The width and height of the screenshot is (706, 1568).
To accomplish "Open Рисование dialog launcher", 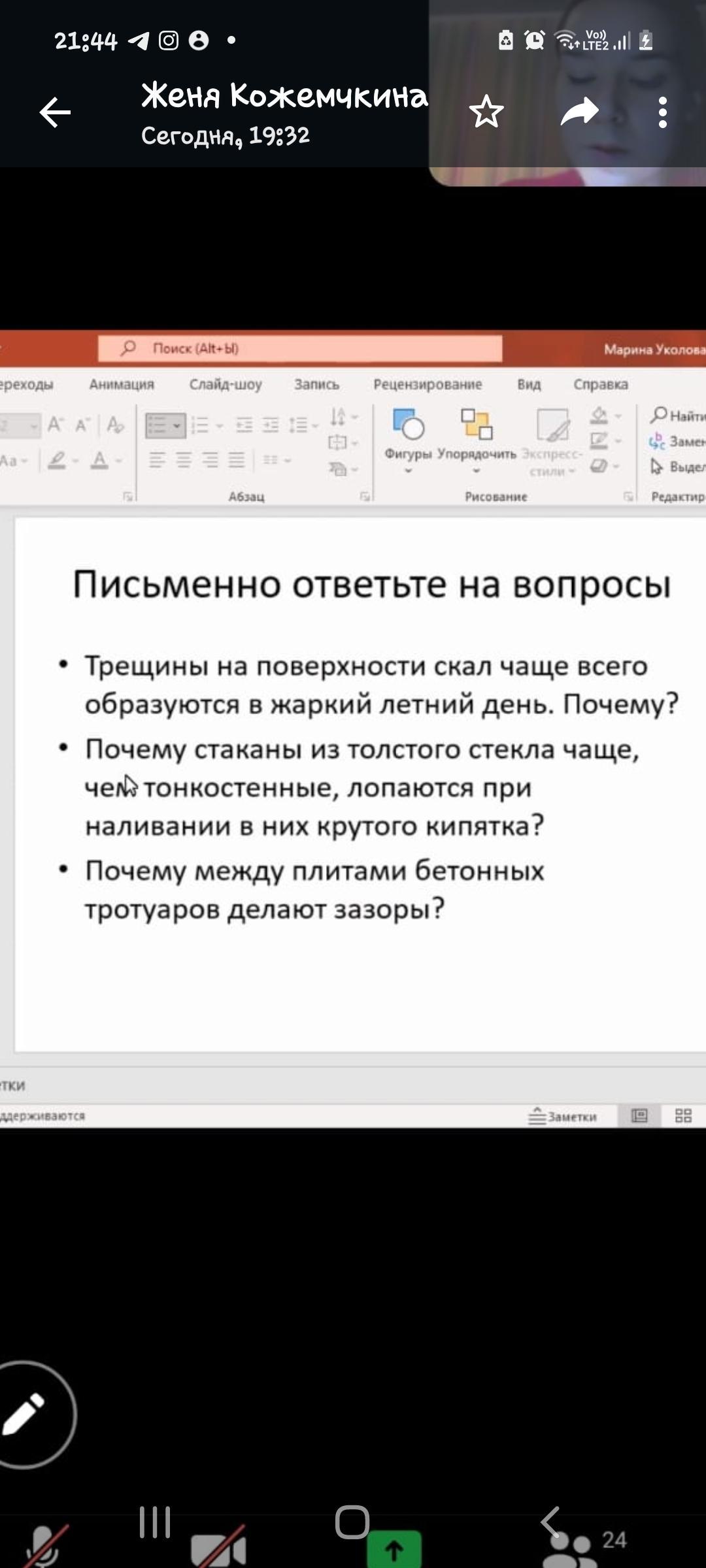I will 628,497.
